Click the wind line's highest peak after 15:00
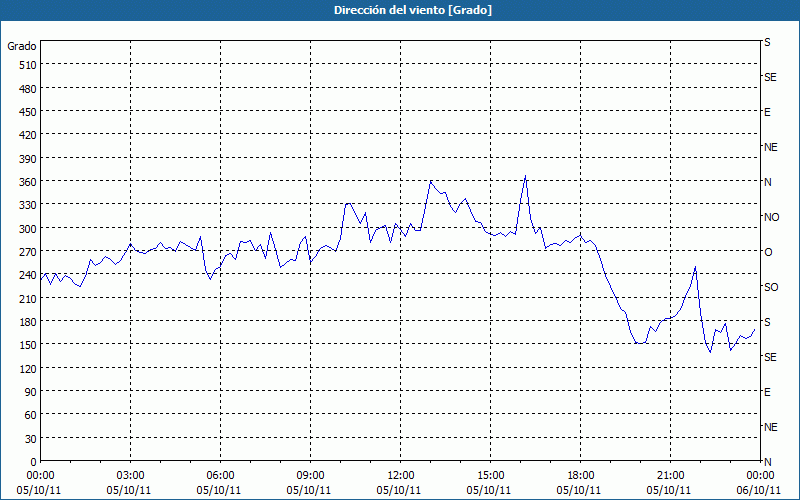Screen dimensions: 800x500 coord(526,177)
